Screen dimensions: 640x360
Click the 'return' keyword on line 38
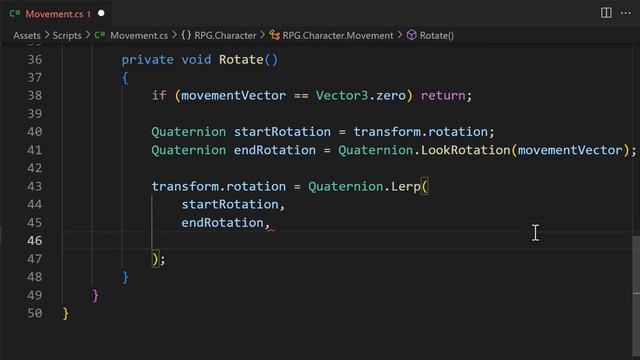click(443, 96)
